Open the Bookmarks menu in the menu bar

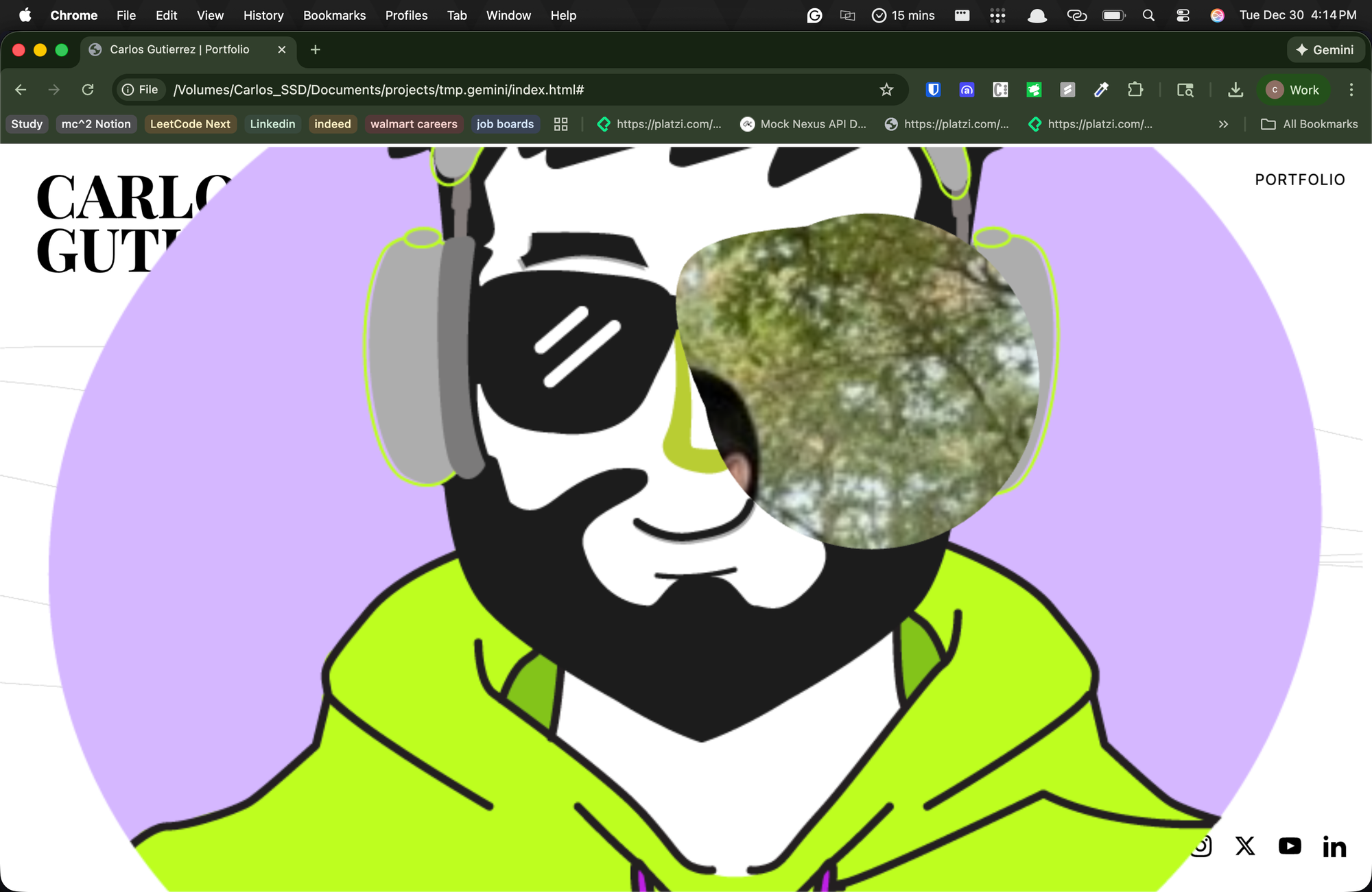tap(334, 15)
